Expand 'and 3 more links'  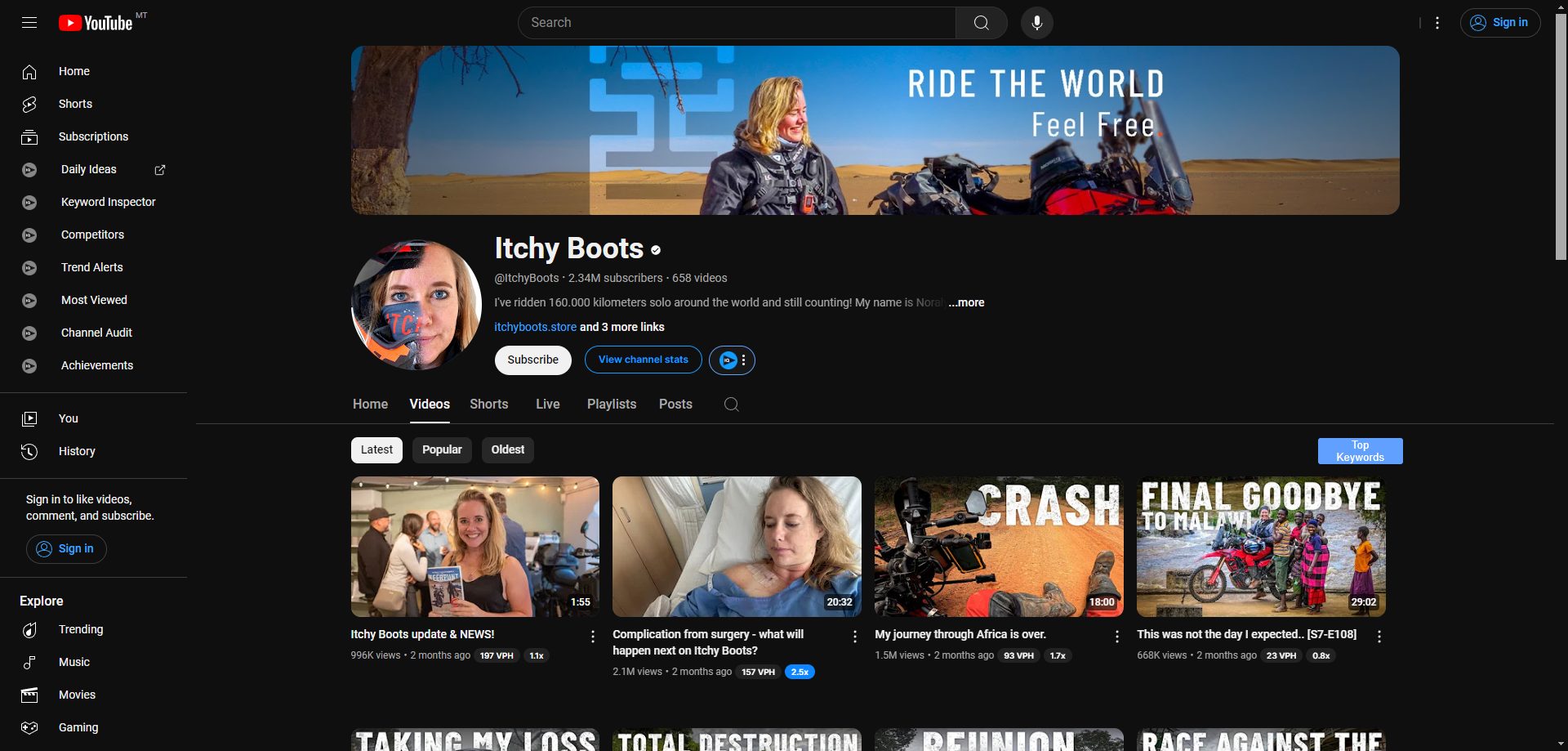click(622, 327)
